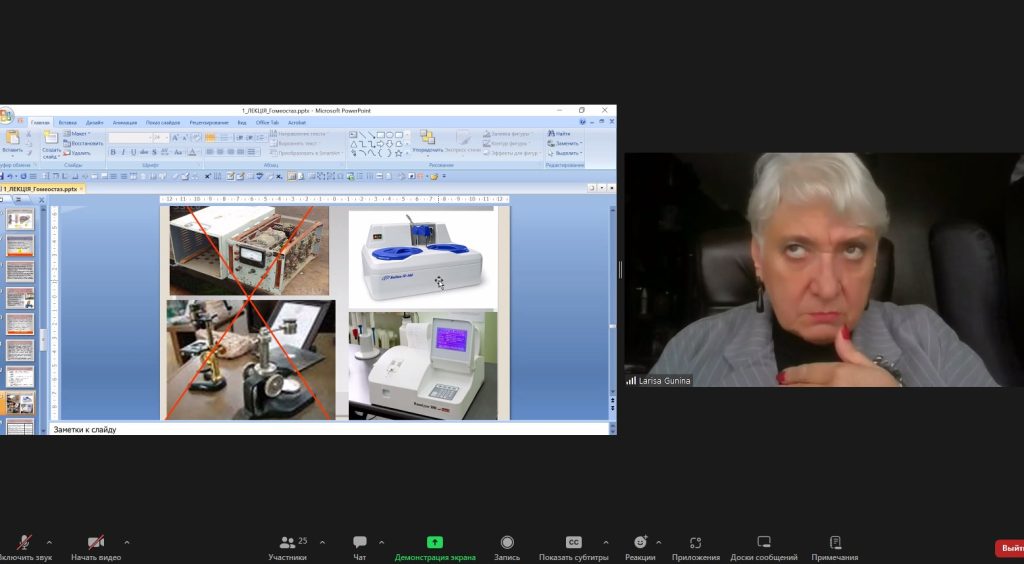Switch to the Вставка ribbon tab
The width and height of the screenshot is (1024, 564).
(67, 122)
